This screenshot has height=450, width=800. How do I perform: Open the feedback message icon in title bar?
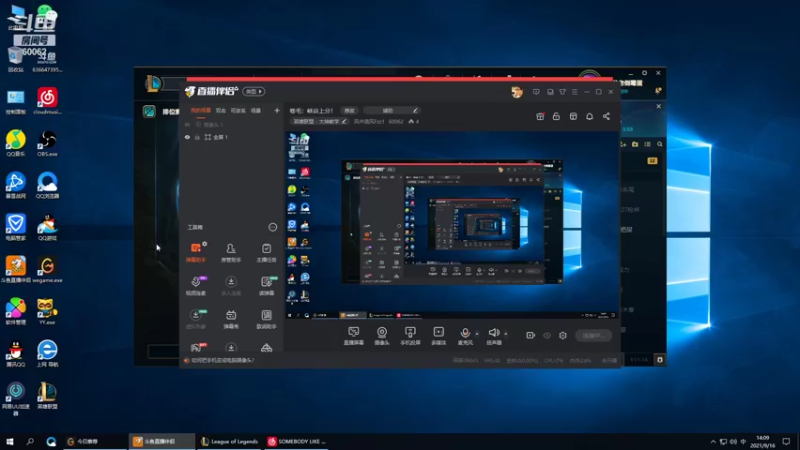536,92
